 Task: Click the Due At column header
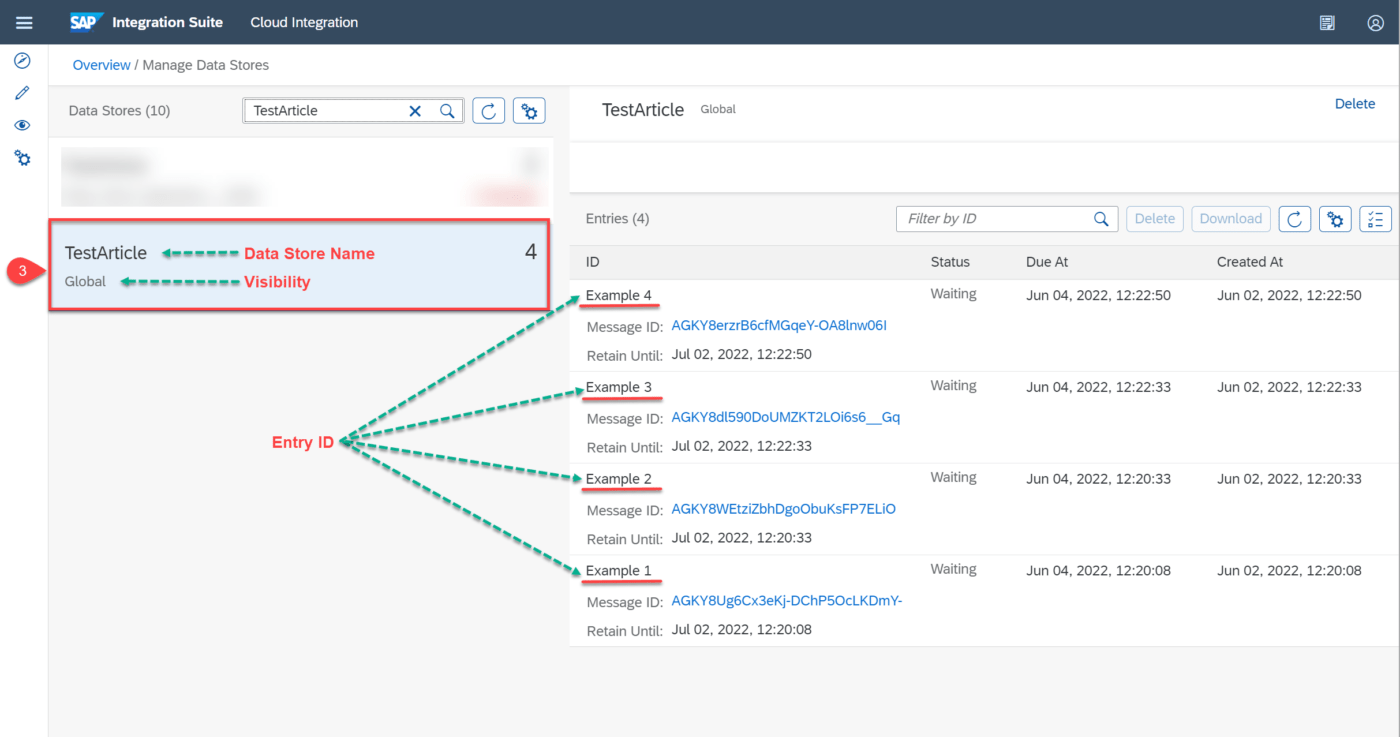(1047, 262)
